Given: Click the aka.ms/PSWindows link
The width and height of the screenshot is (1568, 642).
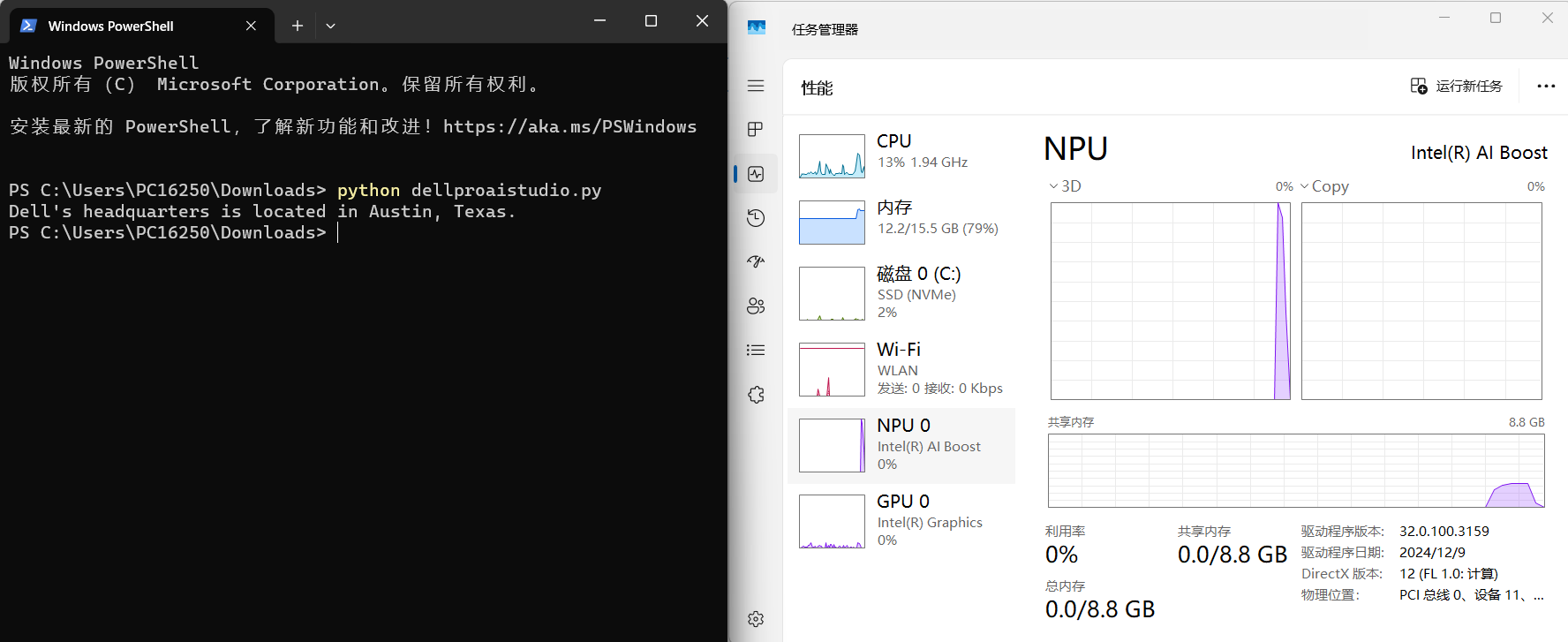Looking at the screenshot, I should [569, 126].
